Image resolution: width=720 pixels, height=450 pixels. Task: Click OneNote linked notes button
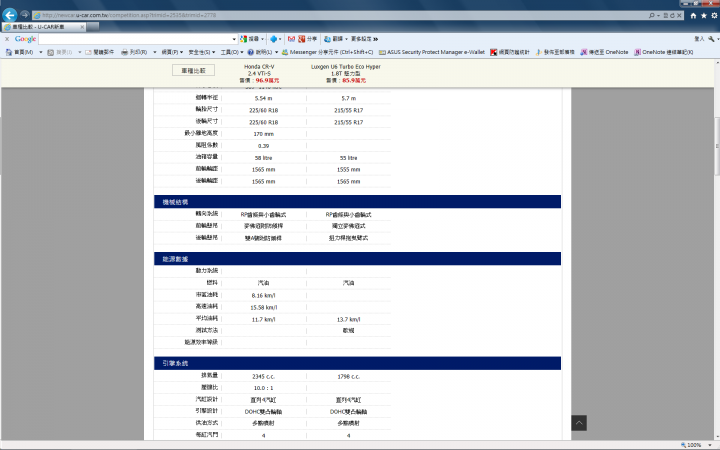pyautogui.click(x=664, y=52)
